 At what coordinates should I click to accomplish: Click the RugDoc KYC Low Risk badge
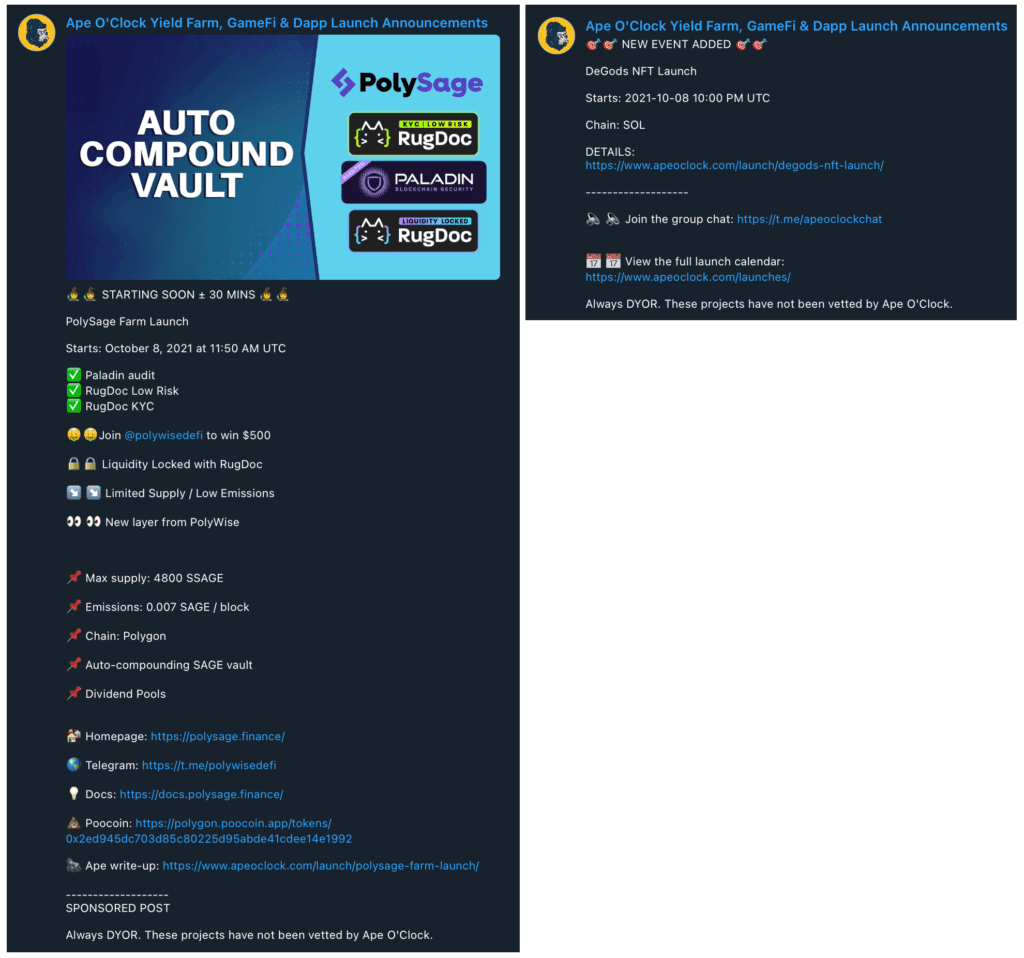point(413,134)
